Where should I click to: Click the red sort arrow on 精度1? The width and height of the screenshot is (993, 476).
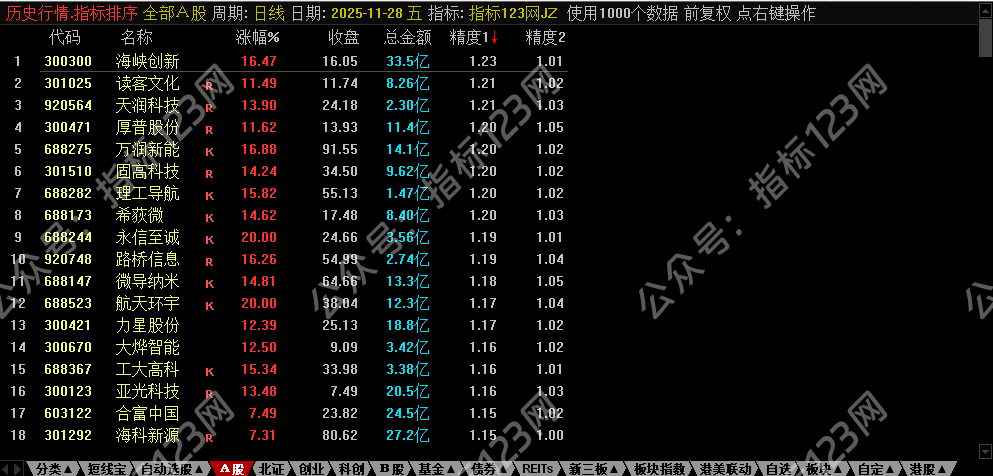tap(494, 37)
